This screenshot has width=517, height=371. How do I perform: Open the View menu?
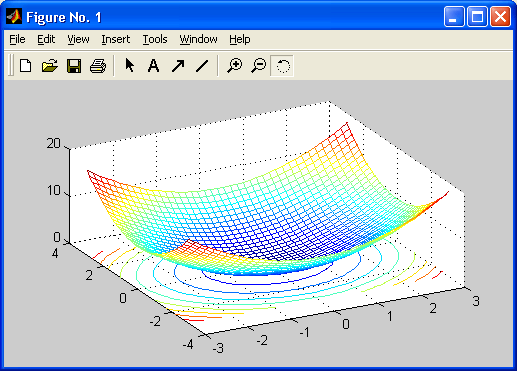click(78, 39)
